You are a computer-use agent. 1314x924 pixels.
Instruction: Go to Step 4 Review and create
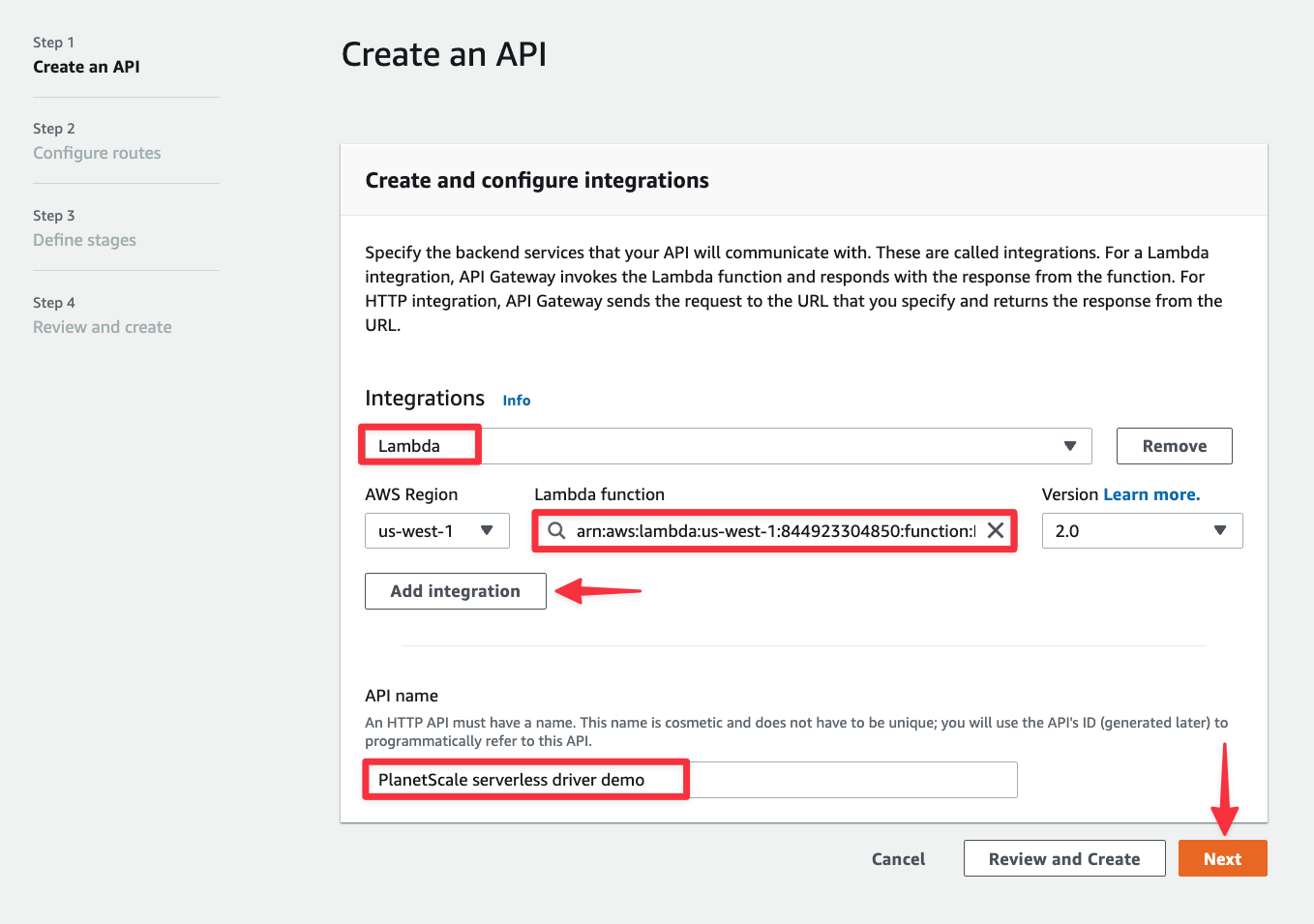103,327
